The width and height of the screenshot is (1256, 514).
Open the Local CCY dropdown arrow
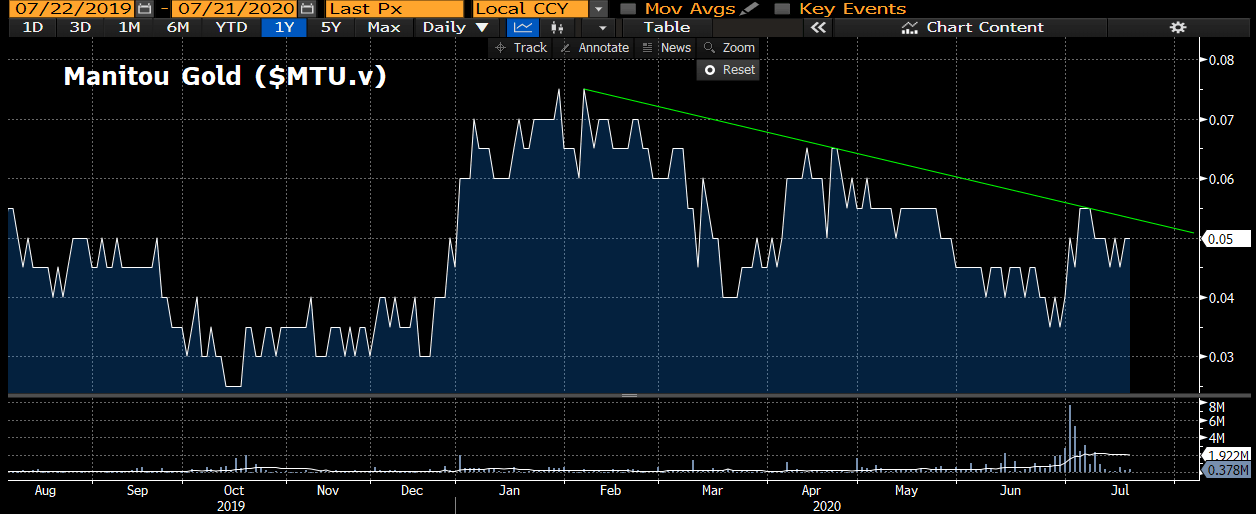[599, 9]
